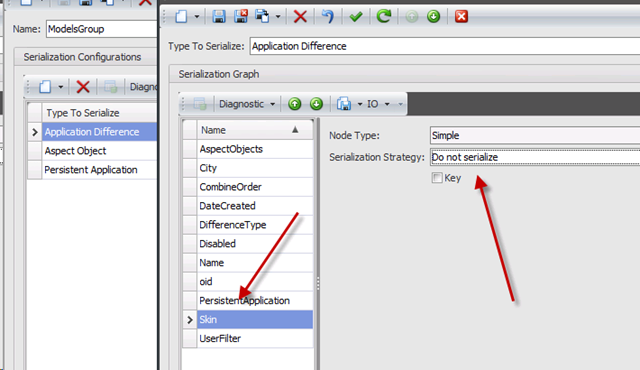Click the Previous record up arrow in top toolbar

pos(411,17)
